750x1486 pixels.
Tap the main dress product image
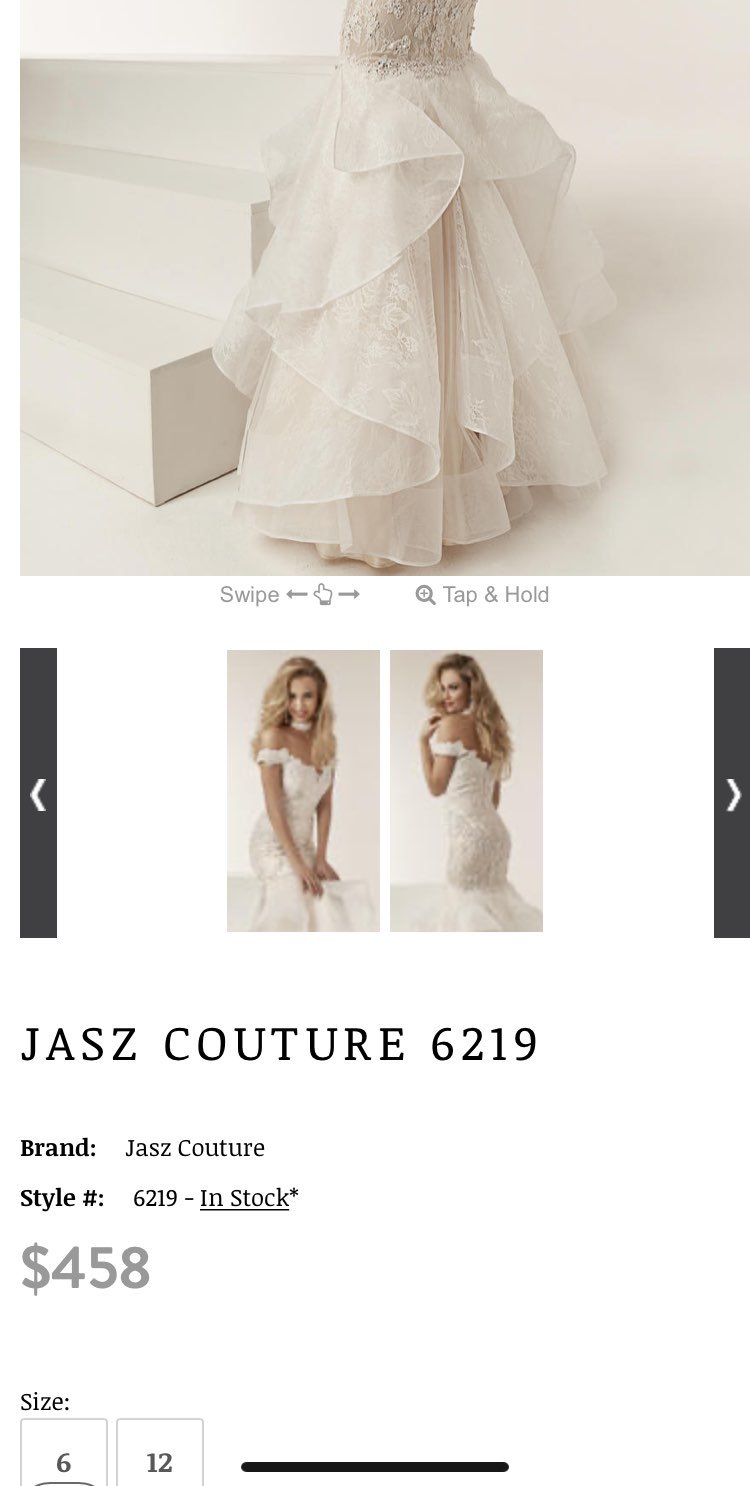[385, 288]
